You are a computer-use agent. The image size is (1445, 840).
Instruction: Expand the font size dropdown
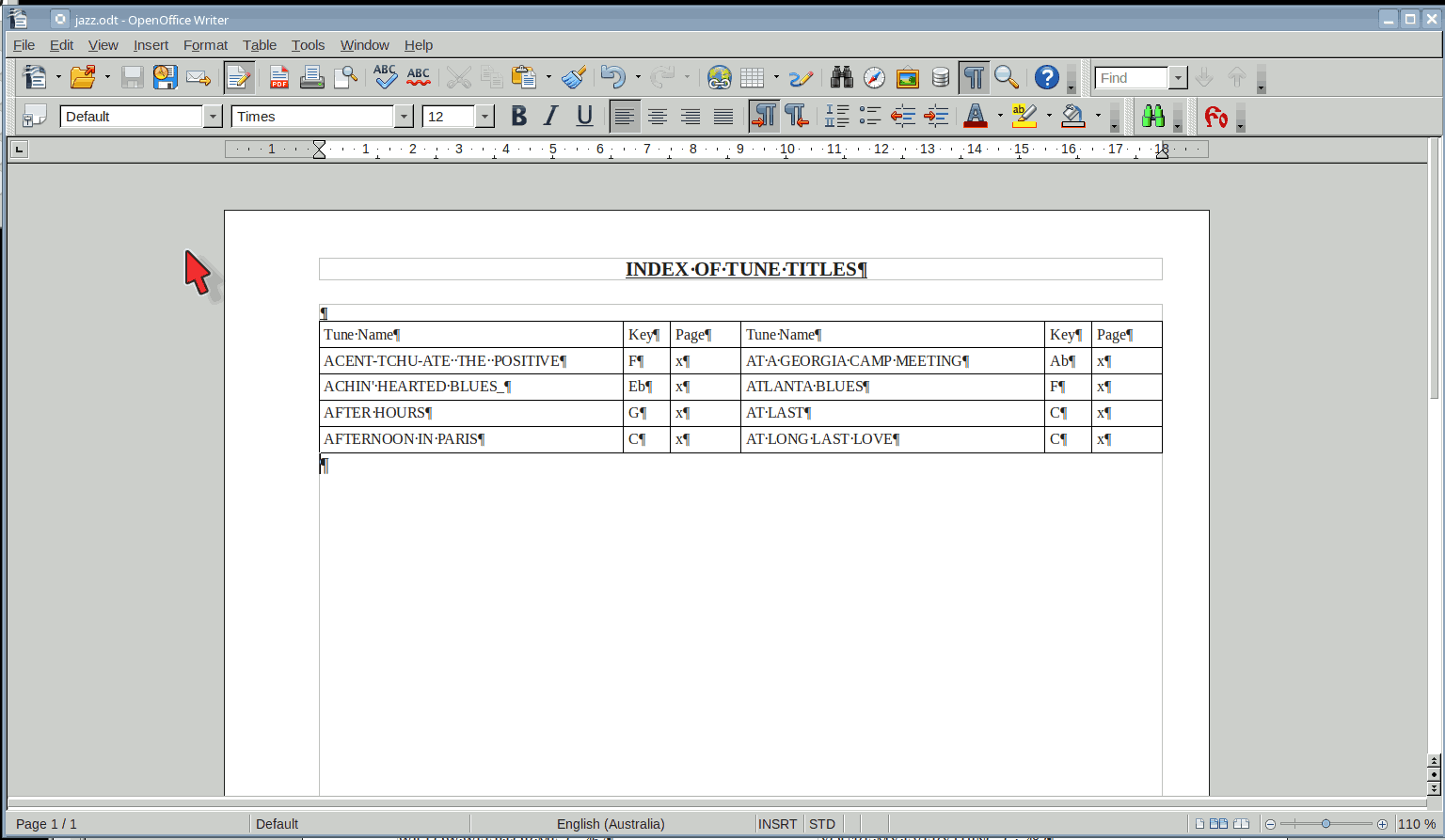click(x=484, y=116)
